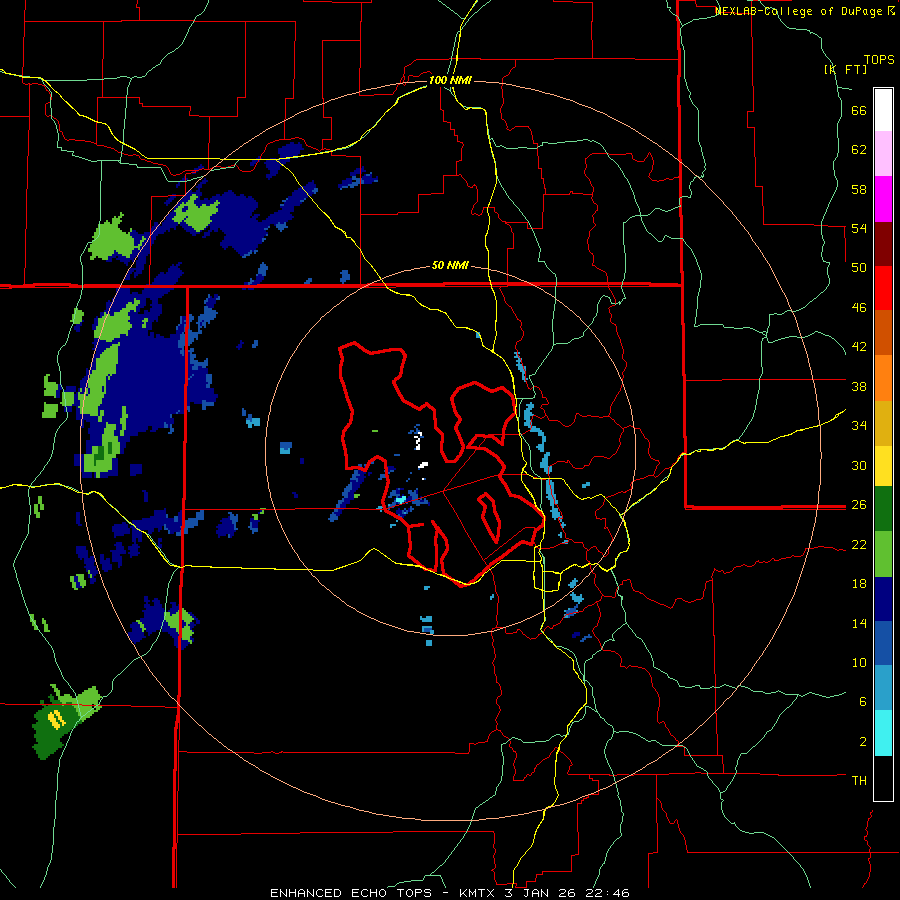The image size is (900, 900).
Task: Click the TH threshold label
Action: (x=859, y=781)
